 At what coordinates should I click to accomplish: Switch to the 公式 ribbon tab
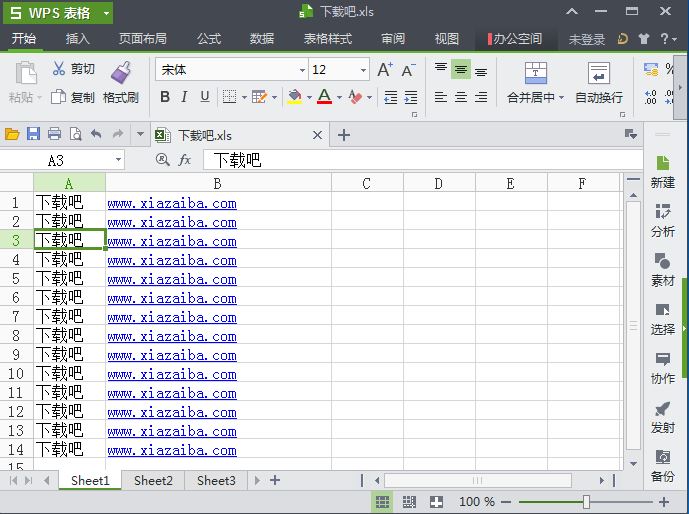coord(209,39)
